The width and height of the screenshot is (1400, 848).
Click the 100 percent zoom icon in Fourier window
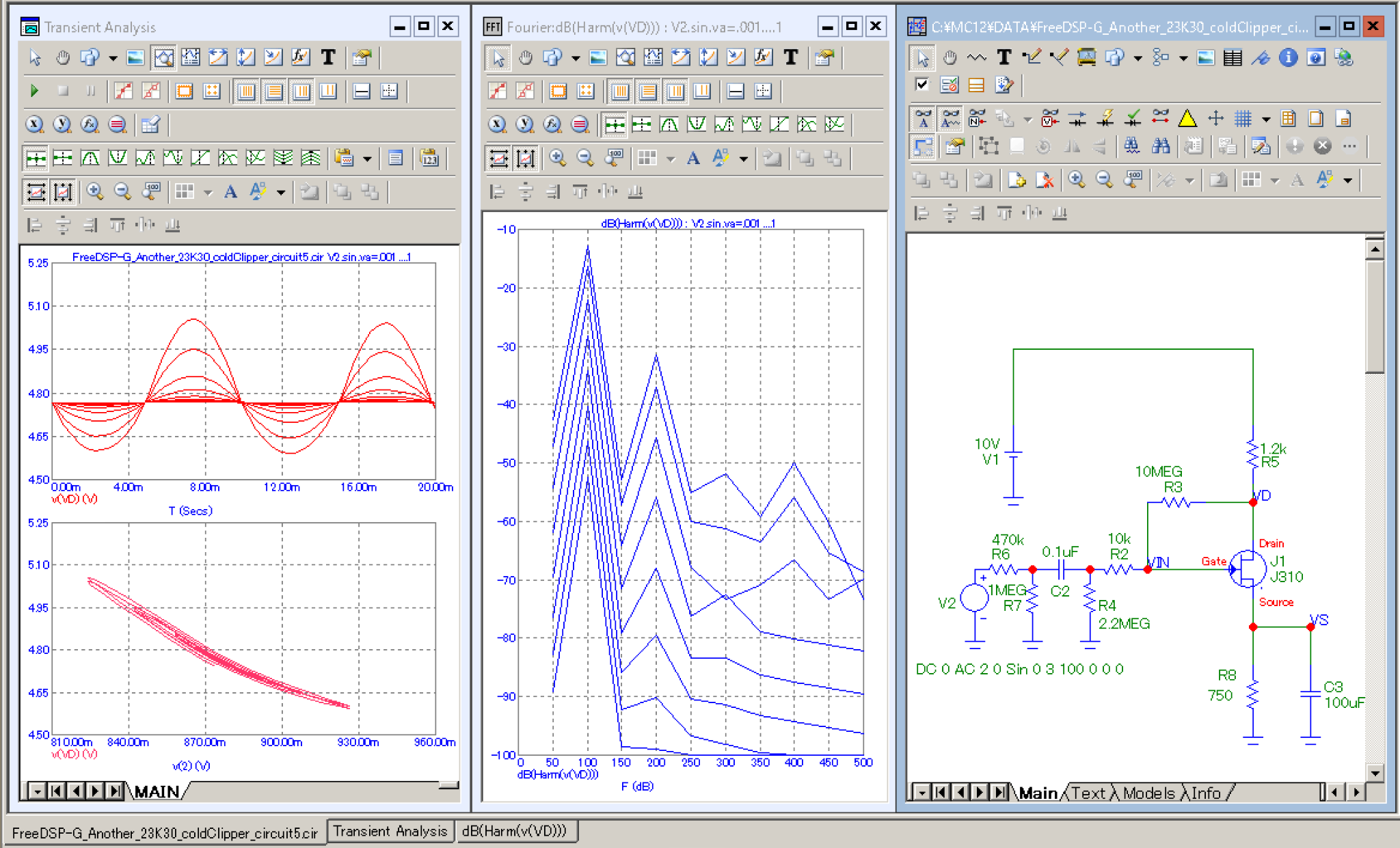613,159
